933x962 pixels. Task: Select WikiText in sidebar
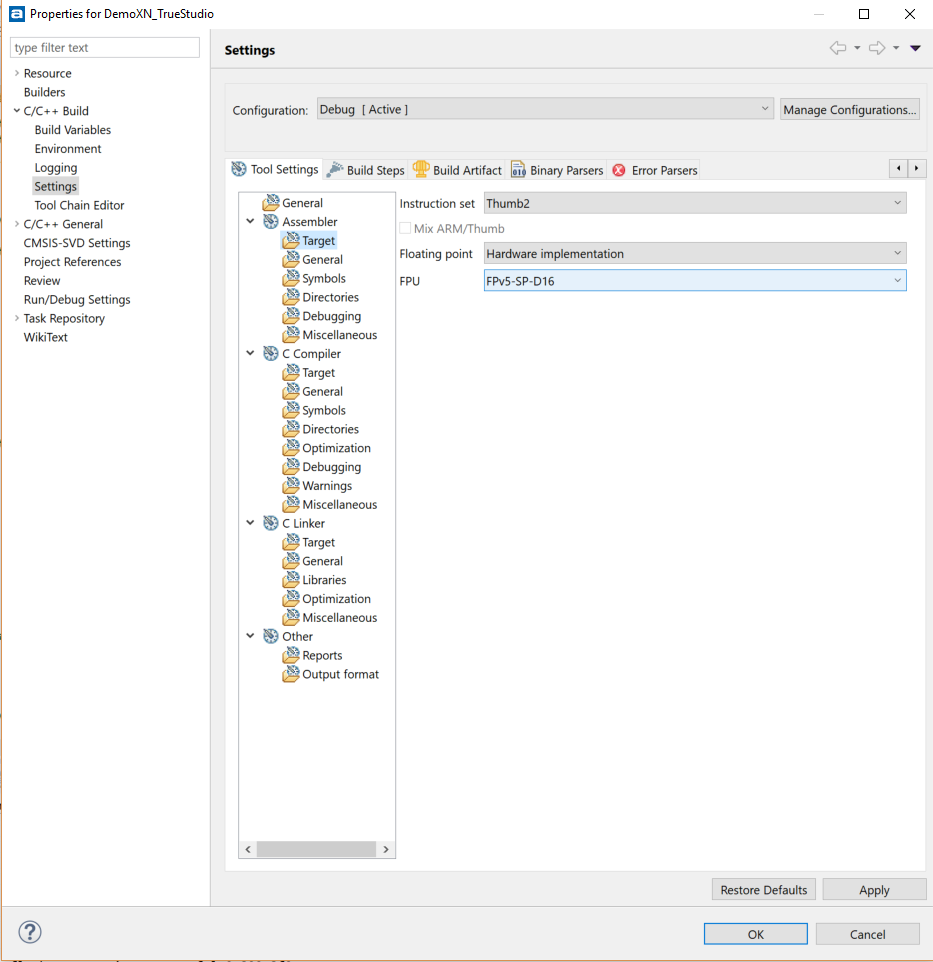(45, 337)
